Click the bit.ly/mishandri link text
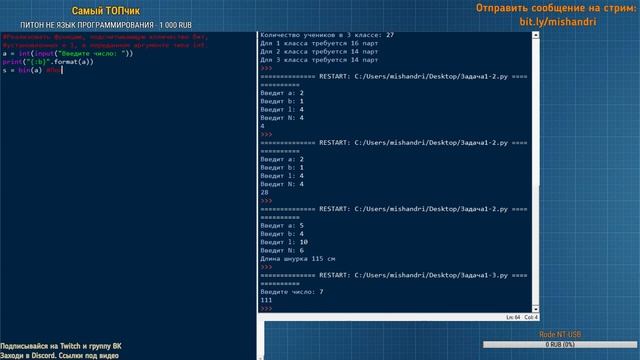The height and width of the screenshot is (360, 640). coord(558,22)
